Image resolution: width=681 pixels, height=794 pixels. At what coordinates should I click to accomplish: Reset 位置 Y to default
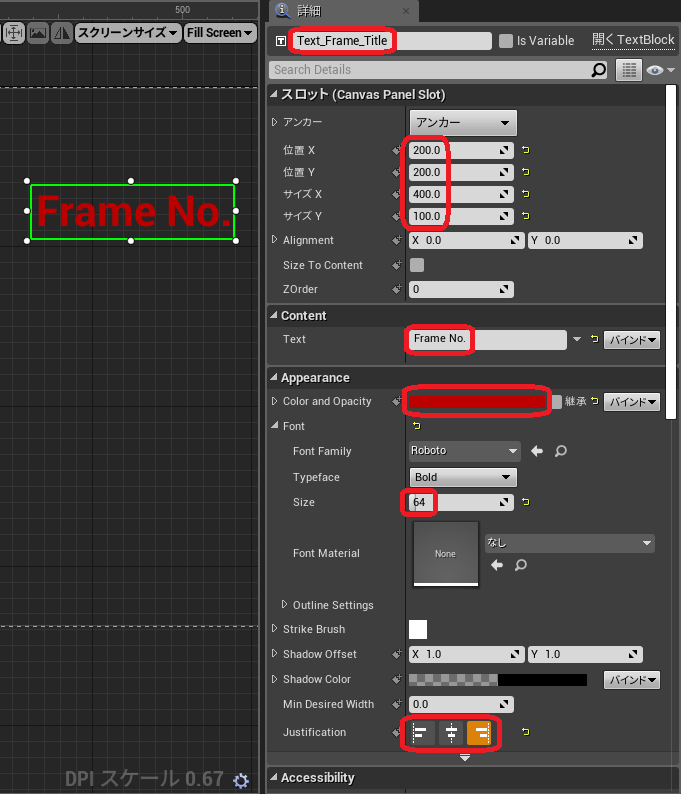tap(526, 172)
